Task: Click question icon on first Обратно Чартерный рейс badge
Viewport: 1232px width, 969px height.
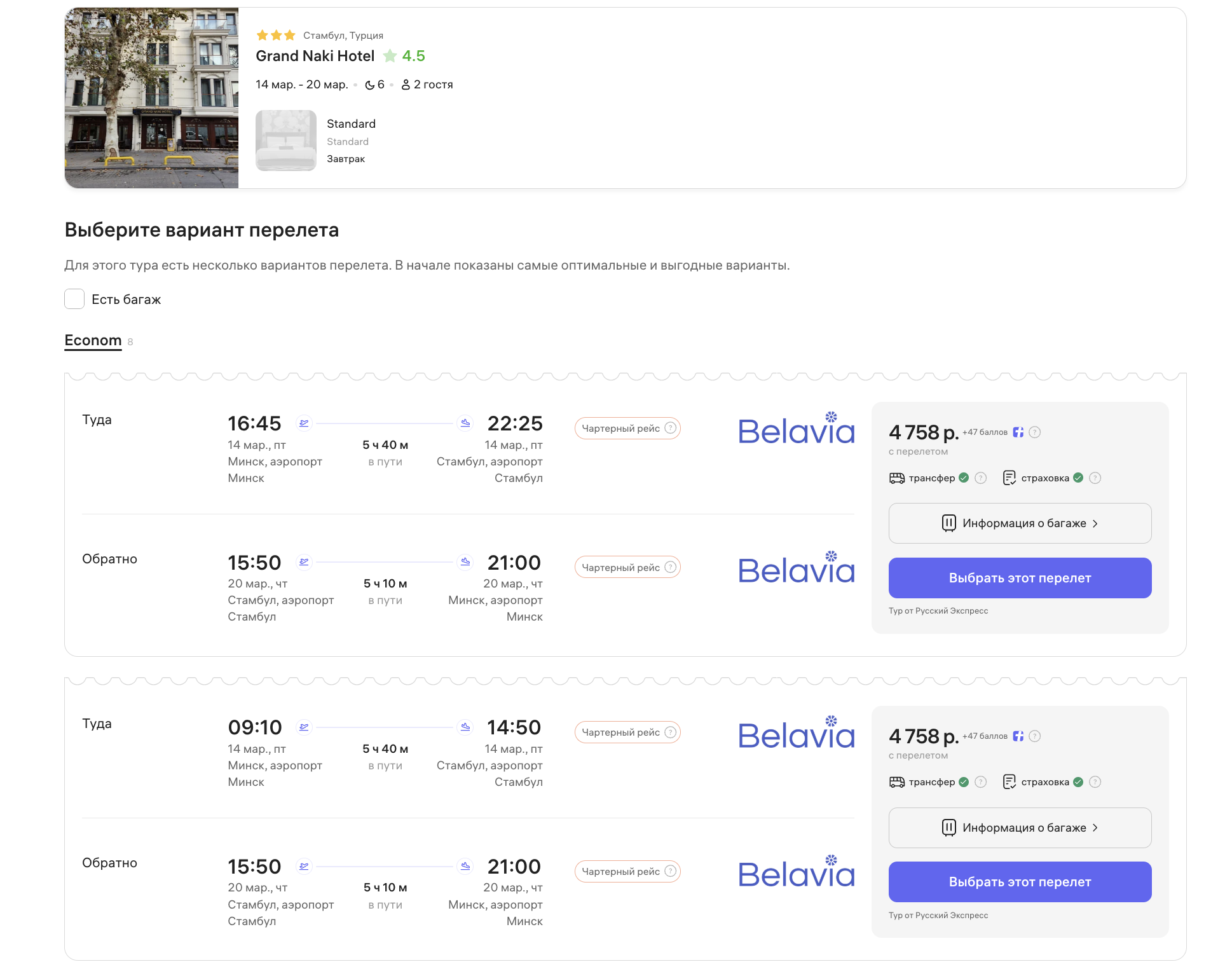Action: [670, 567]
